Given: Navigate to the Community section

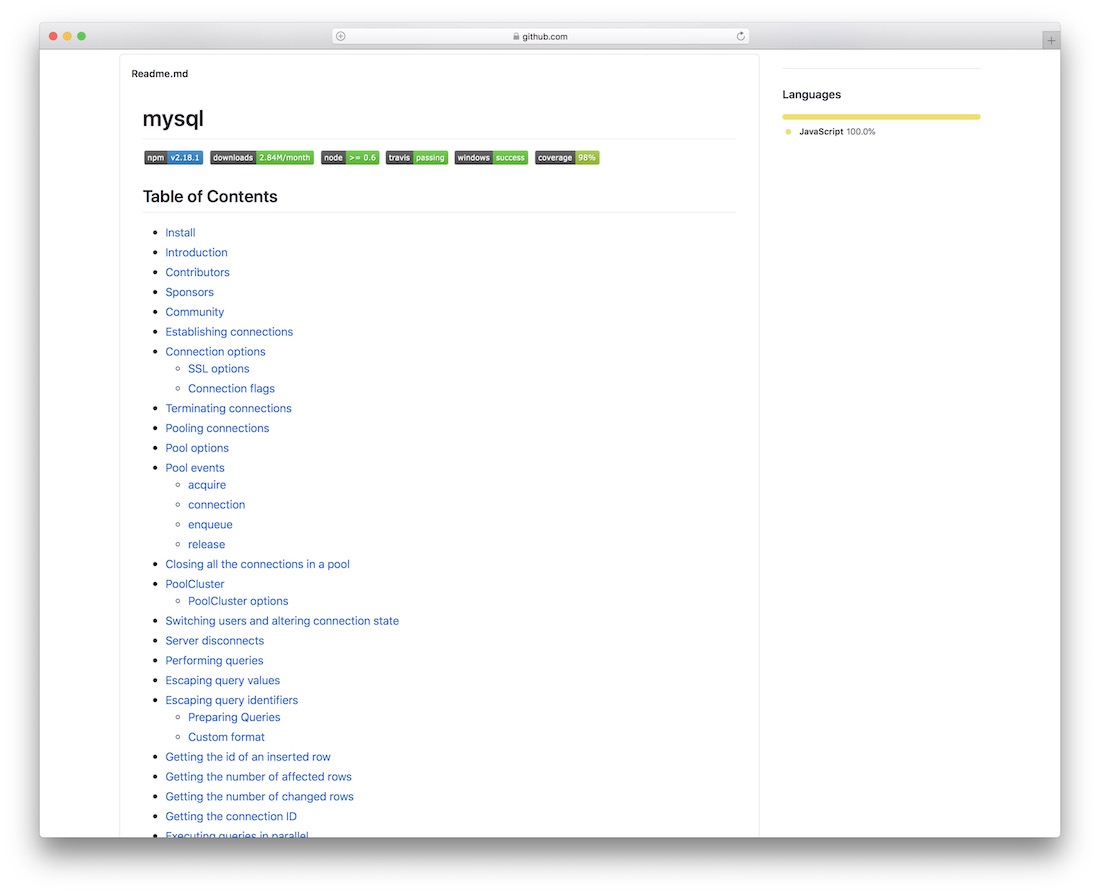Looking at the screenshot, I should point(194,312).
